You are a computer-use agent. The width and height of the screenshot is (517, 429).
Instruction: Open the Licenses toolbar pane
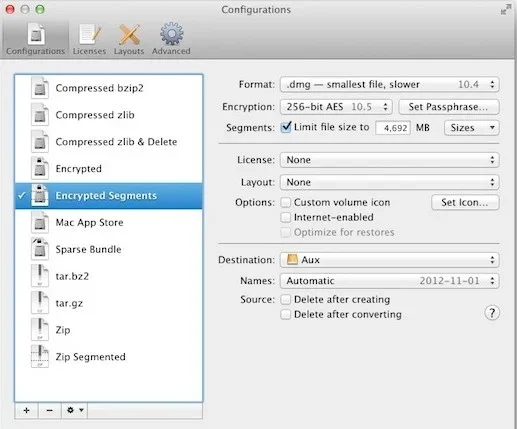(x=89, y=39)
